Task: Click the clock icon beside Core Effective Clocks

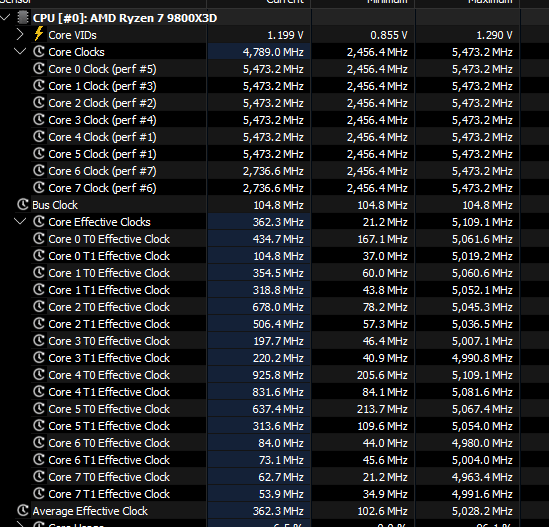Action: point(39,221)
